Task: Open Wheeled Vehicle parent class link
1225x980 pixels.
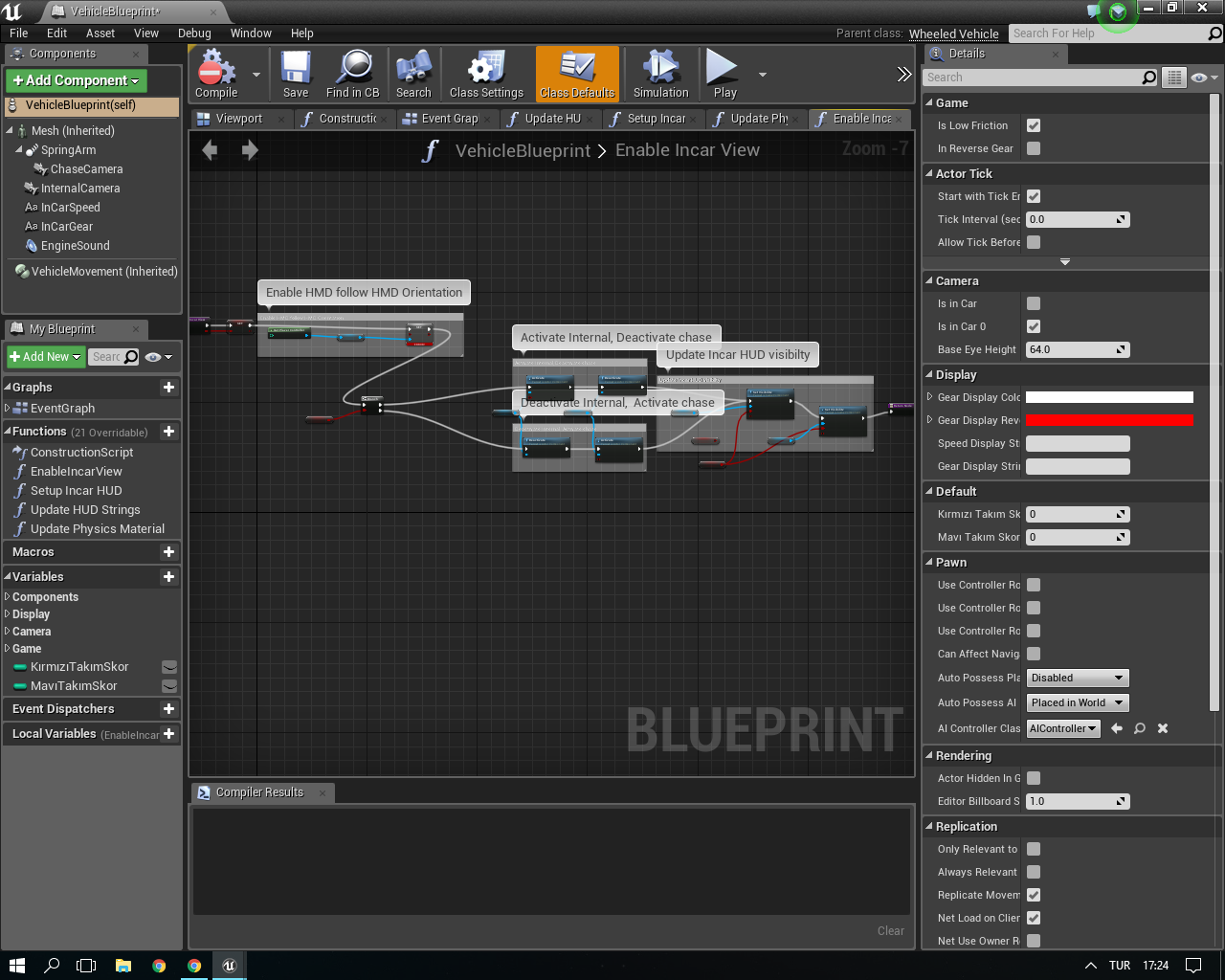Action: (x=953, y=33)
